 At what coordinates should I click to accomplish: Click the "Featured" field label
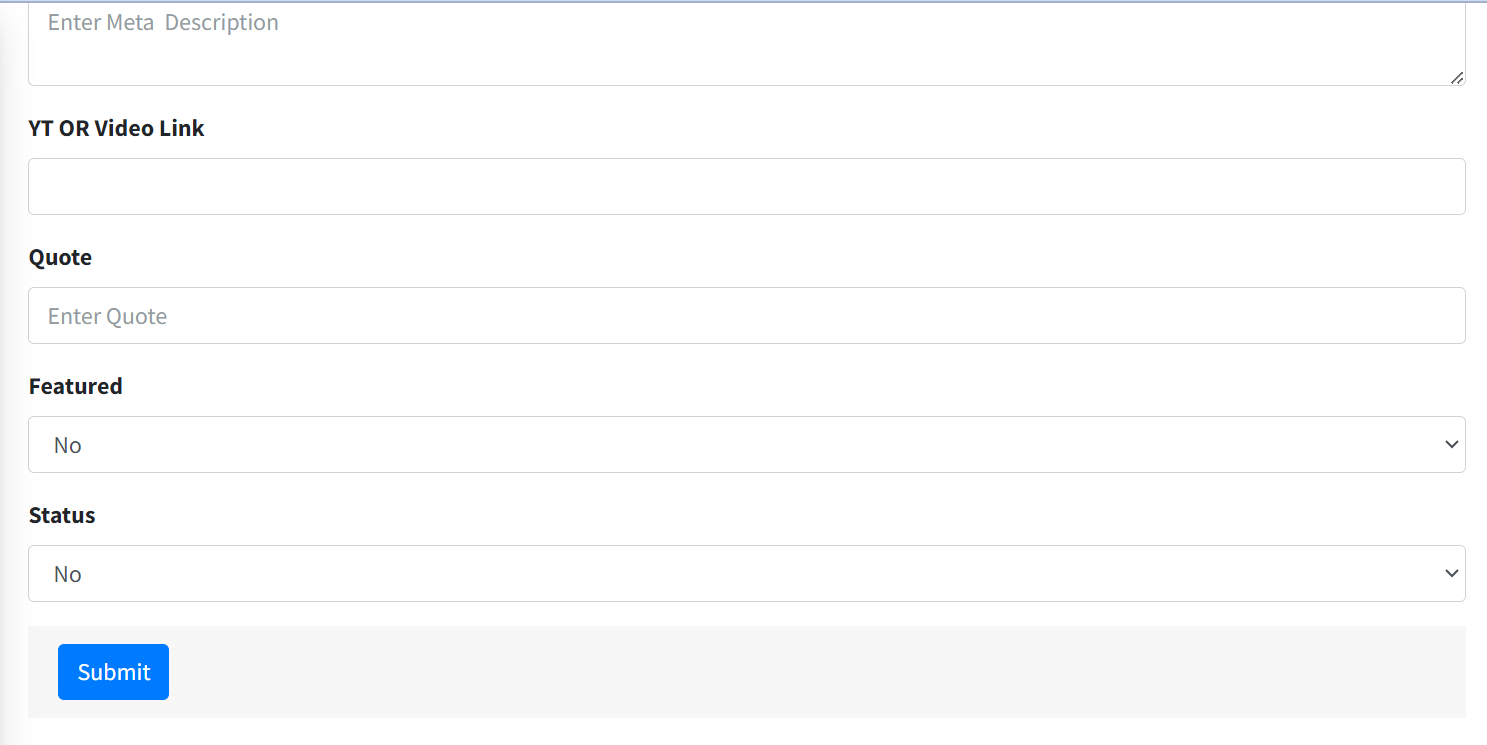pos(75,386)
